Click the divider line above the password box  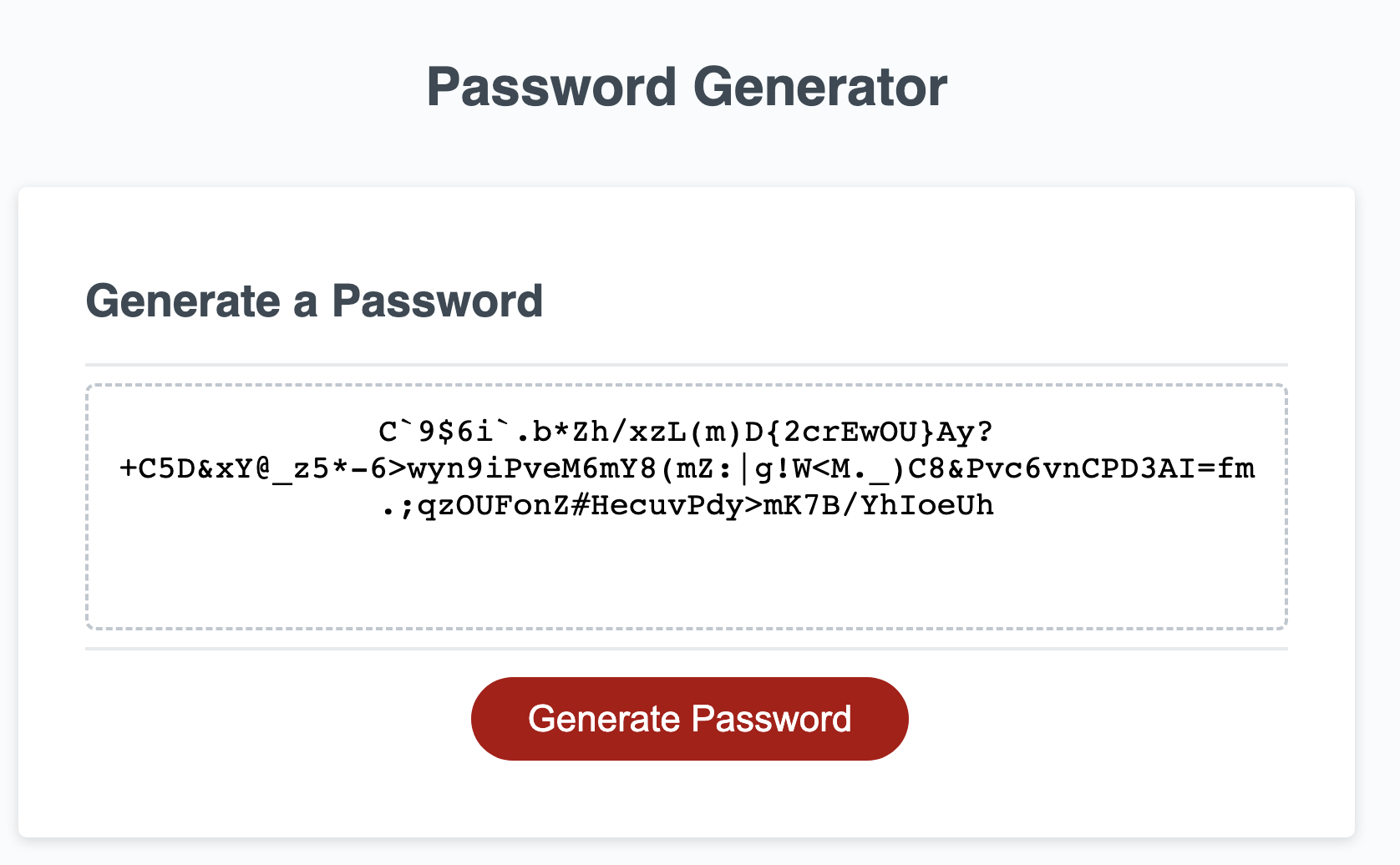coord(685,364)
